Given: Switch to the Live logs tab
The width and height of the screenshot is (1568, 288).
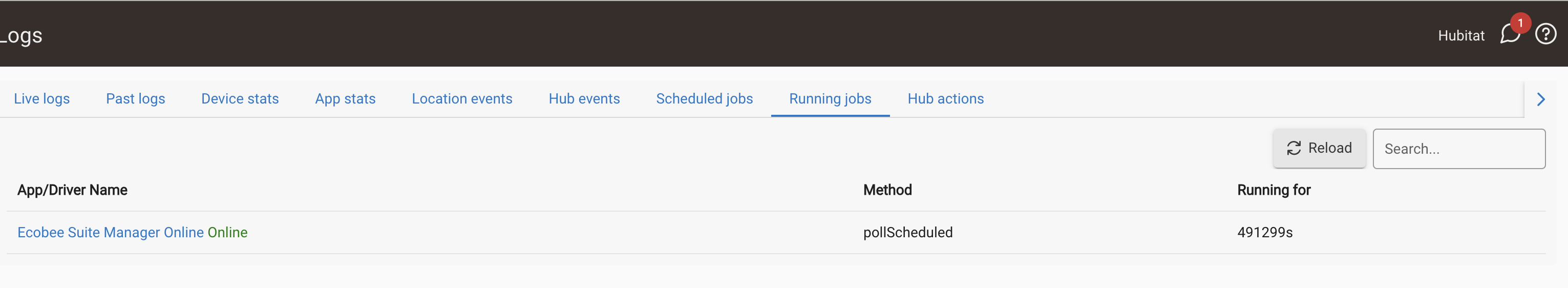Looking at the screenshot, I should [42, 98].
